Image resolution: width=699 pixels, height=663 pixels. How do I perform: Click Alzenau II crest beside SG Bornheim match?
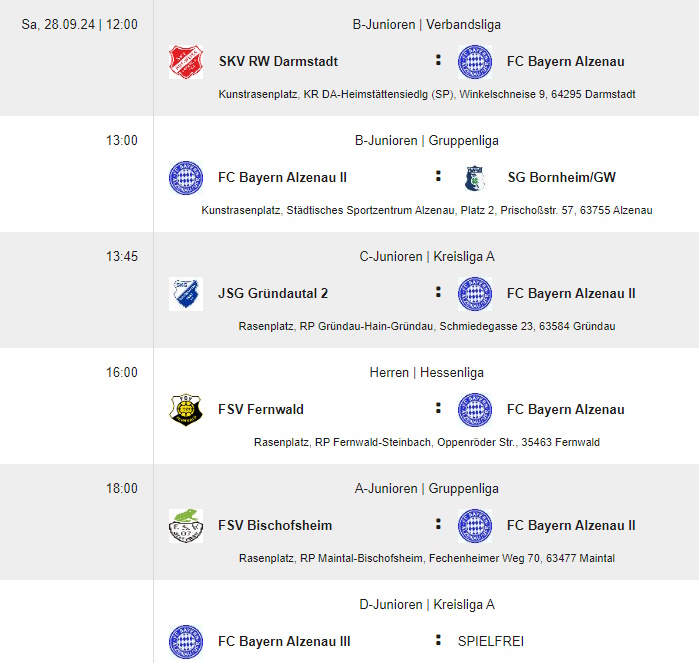186,178
